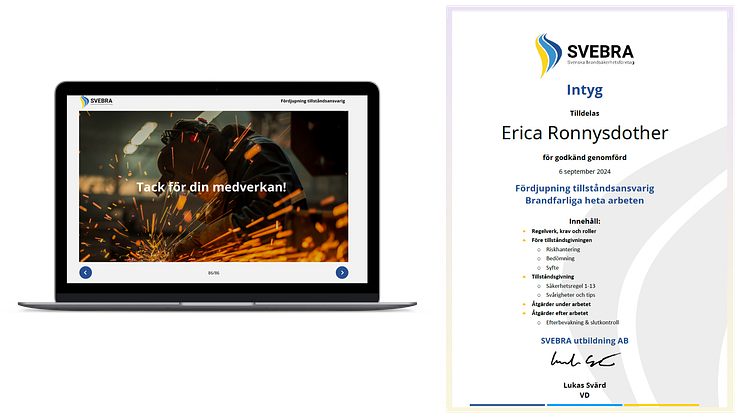Image resolution: width=746 pixels, height=419 pixels.
Task: Click the SVEBRA logo on the certificate
Action: [585, 56]
